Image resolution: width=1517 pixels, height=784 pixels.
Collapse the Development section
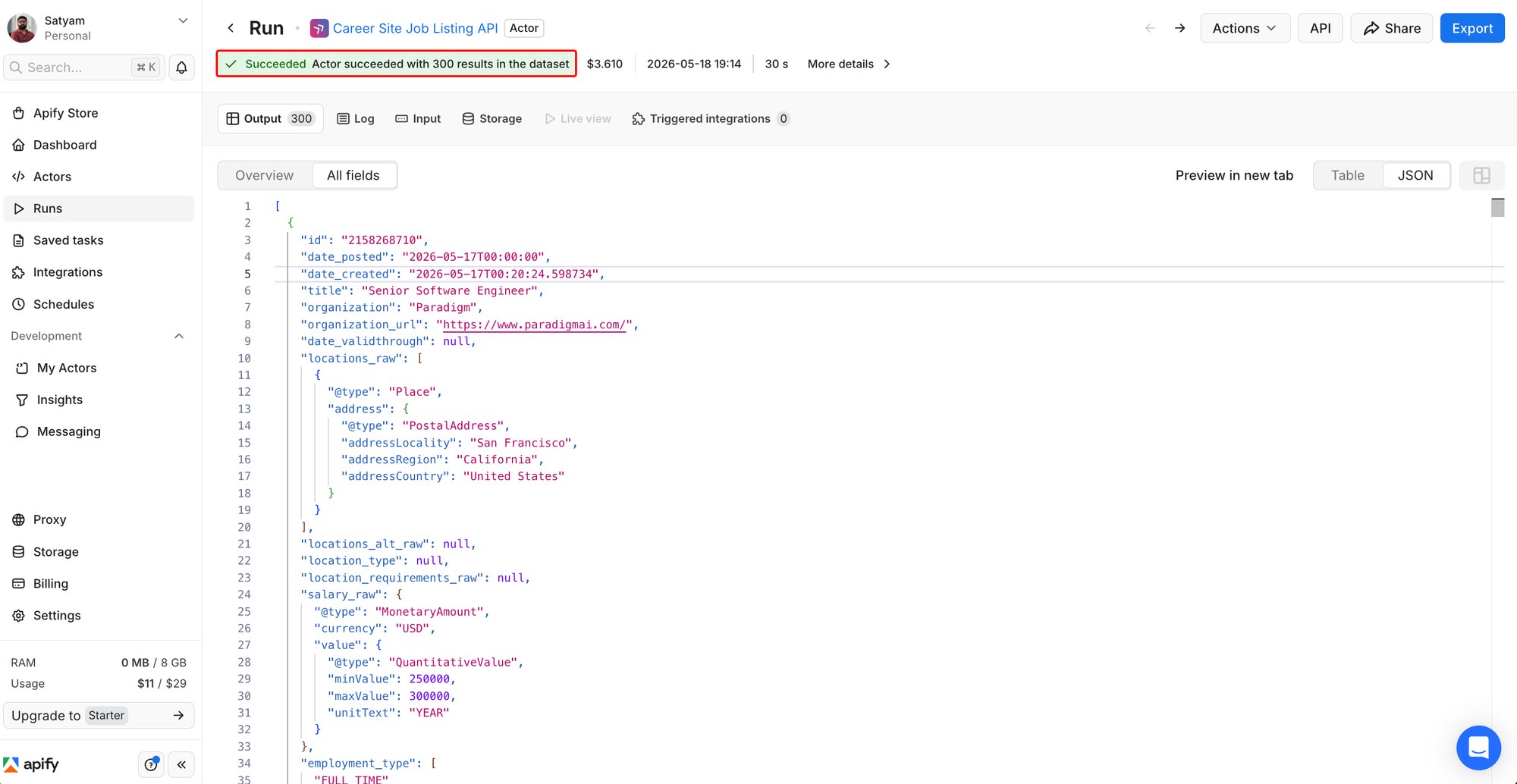click(x=179, y=336)
